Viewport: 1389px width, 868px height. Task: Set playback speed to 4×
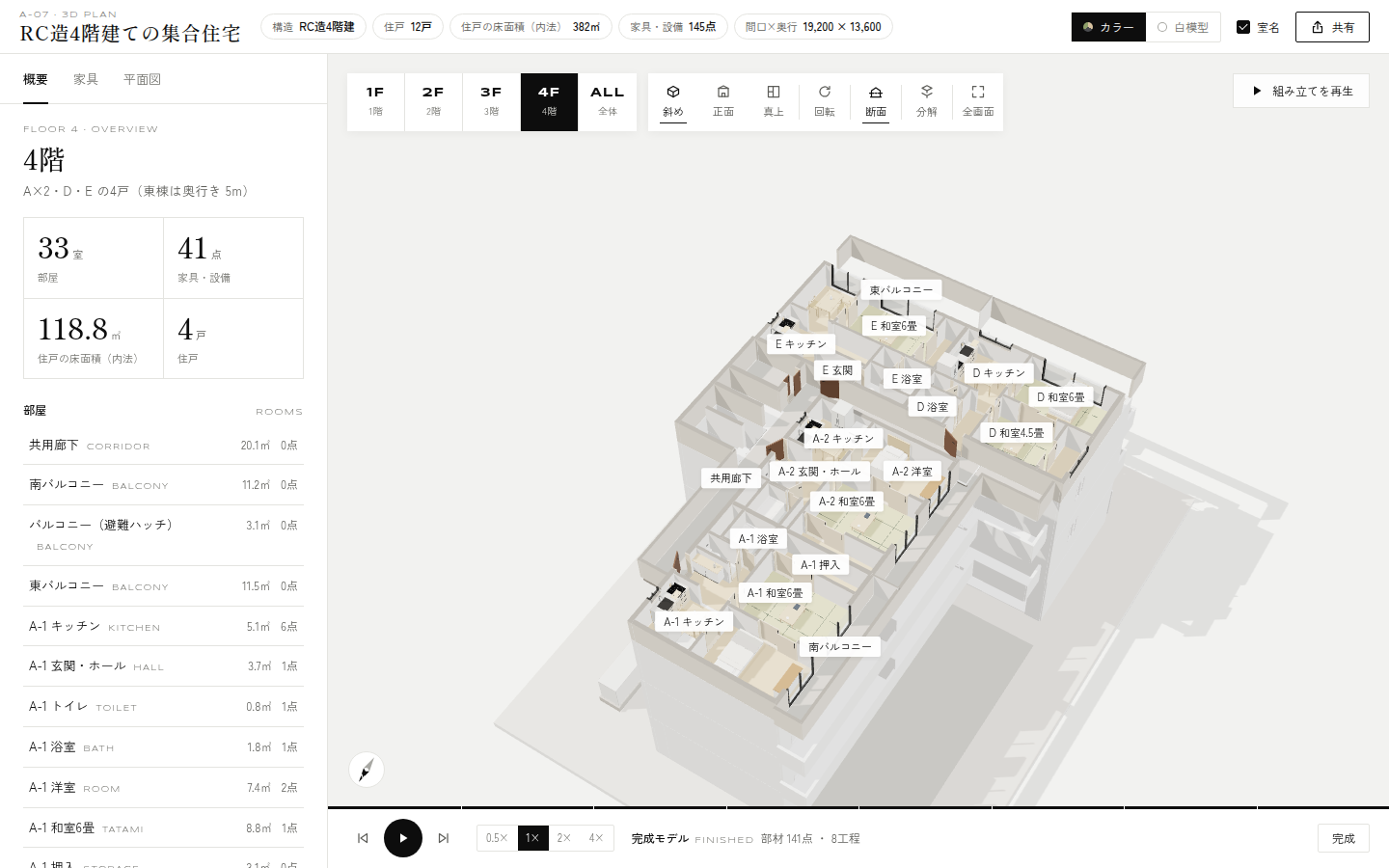point(596,838)
